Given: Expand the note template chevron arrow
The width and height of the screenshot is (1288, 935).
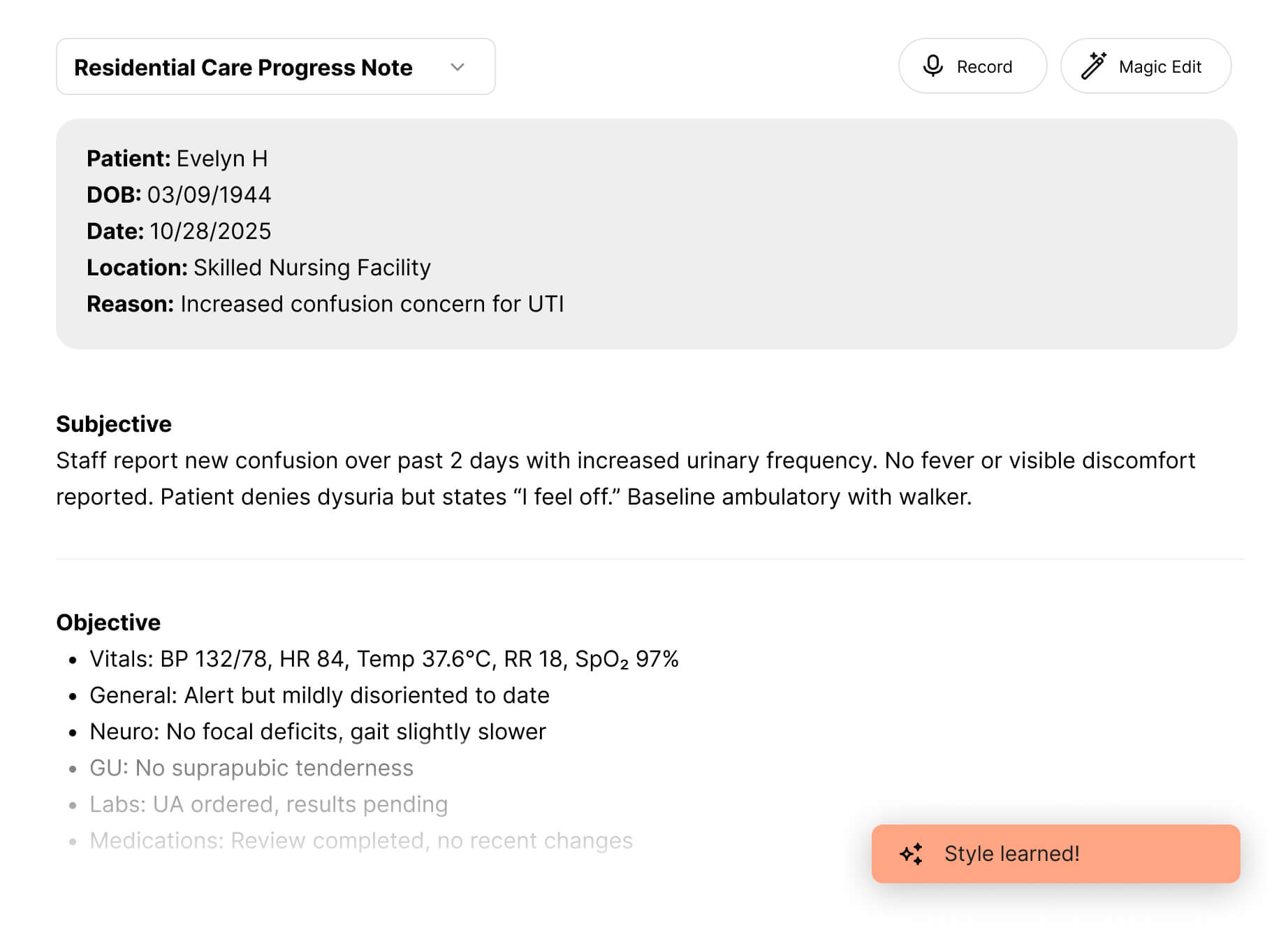Looking at the screenshot, I should 458,67.
